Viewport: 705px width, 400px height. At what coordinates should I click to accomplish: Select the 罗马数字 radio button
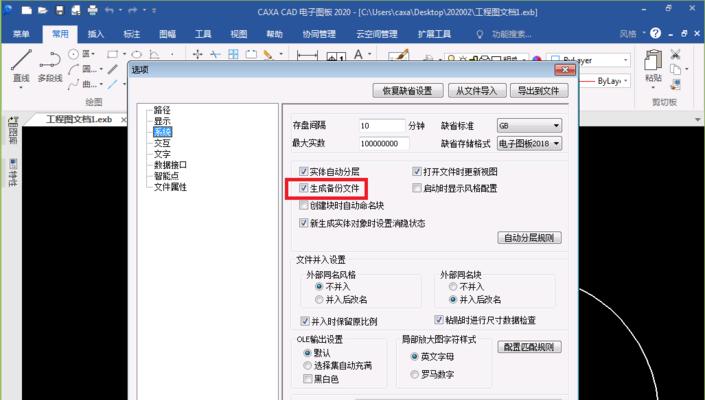tap(415, 374)
